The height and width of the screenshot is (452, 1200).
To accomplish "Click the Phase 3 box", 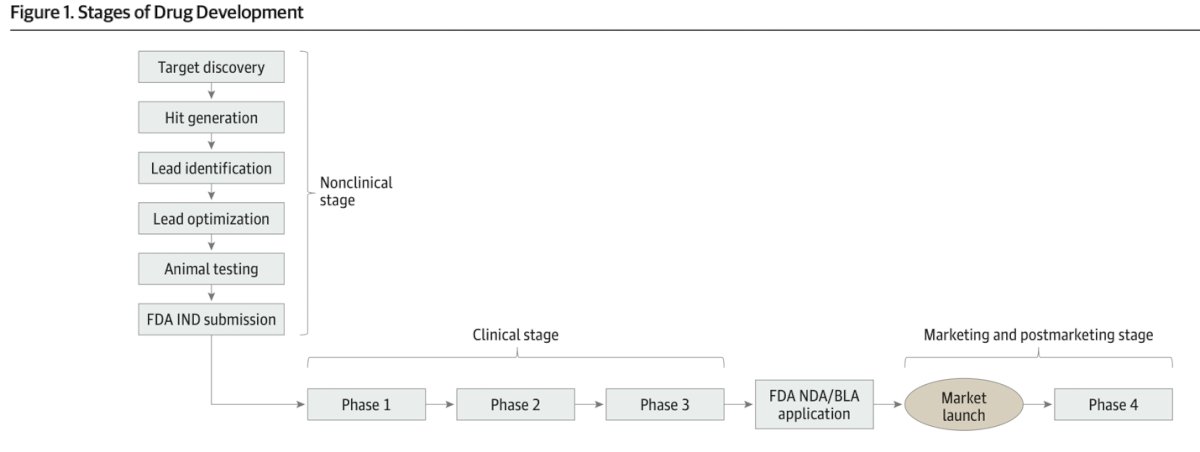I will (x=665, y=405).
